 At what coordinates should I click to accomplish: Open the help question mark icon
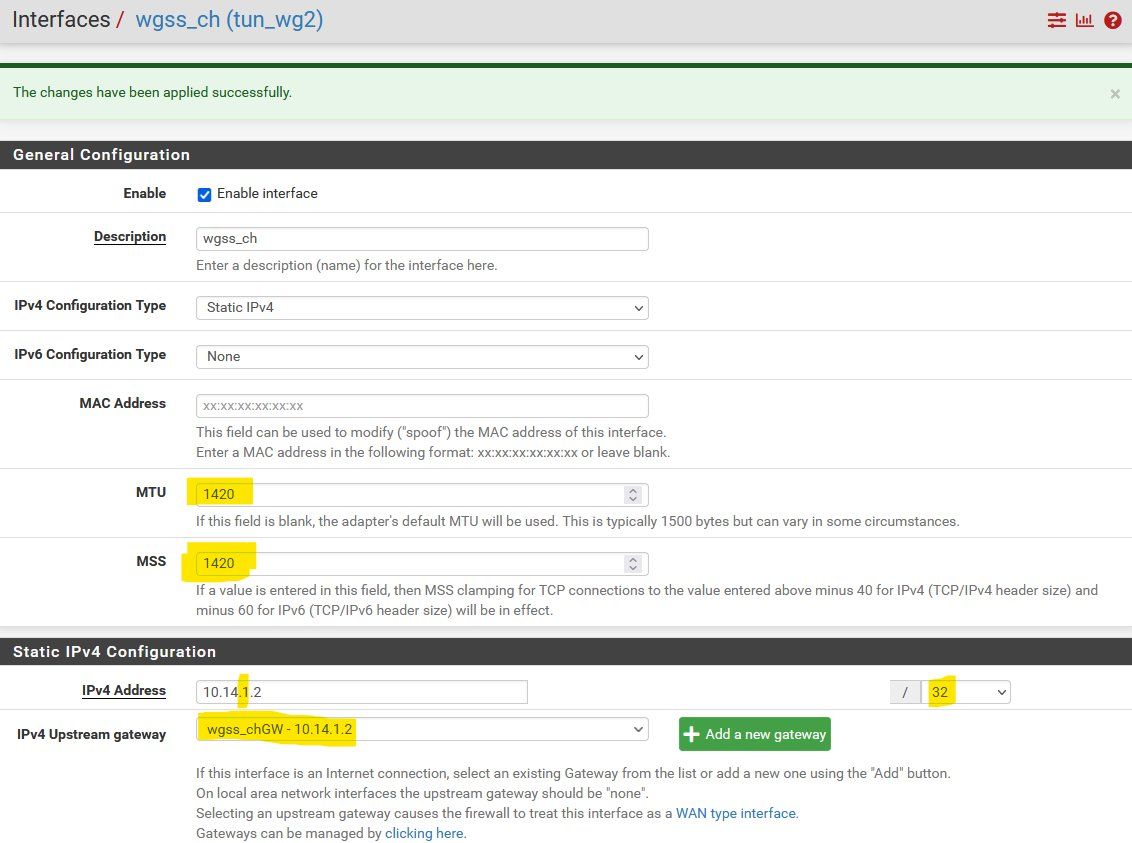1113,20
